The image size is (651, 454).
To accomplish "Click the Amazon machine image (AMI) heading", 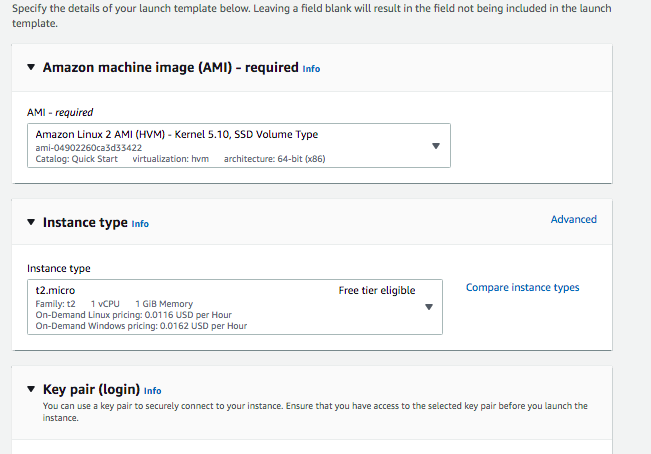I will [x=170, y=68].
